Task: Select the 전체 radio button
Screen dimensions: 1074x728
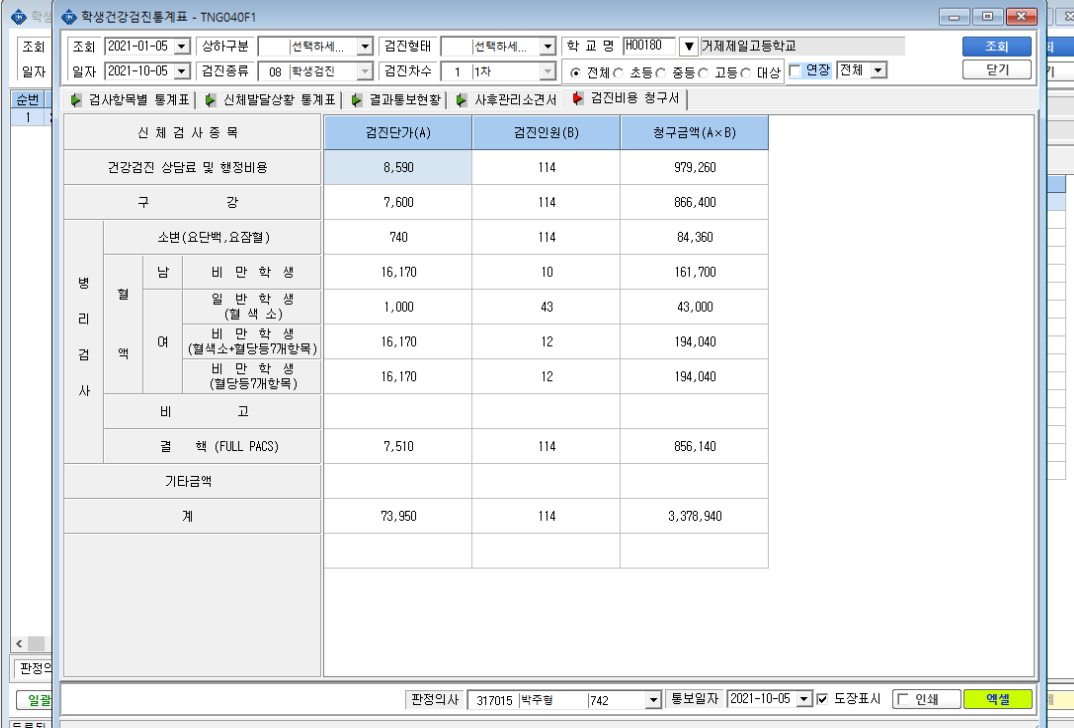Action: 575,73
